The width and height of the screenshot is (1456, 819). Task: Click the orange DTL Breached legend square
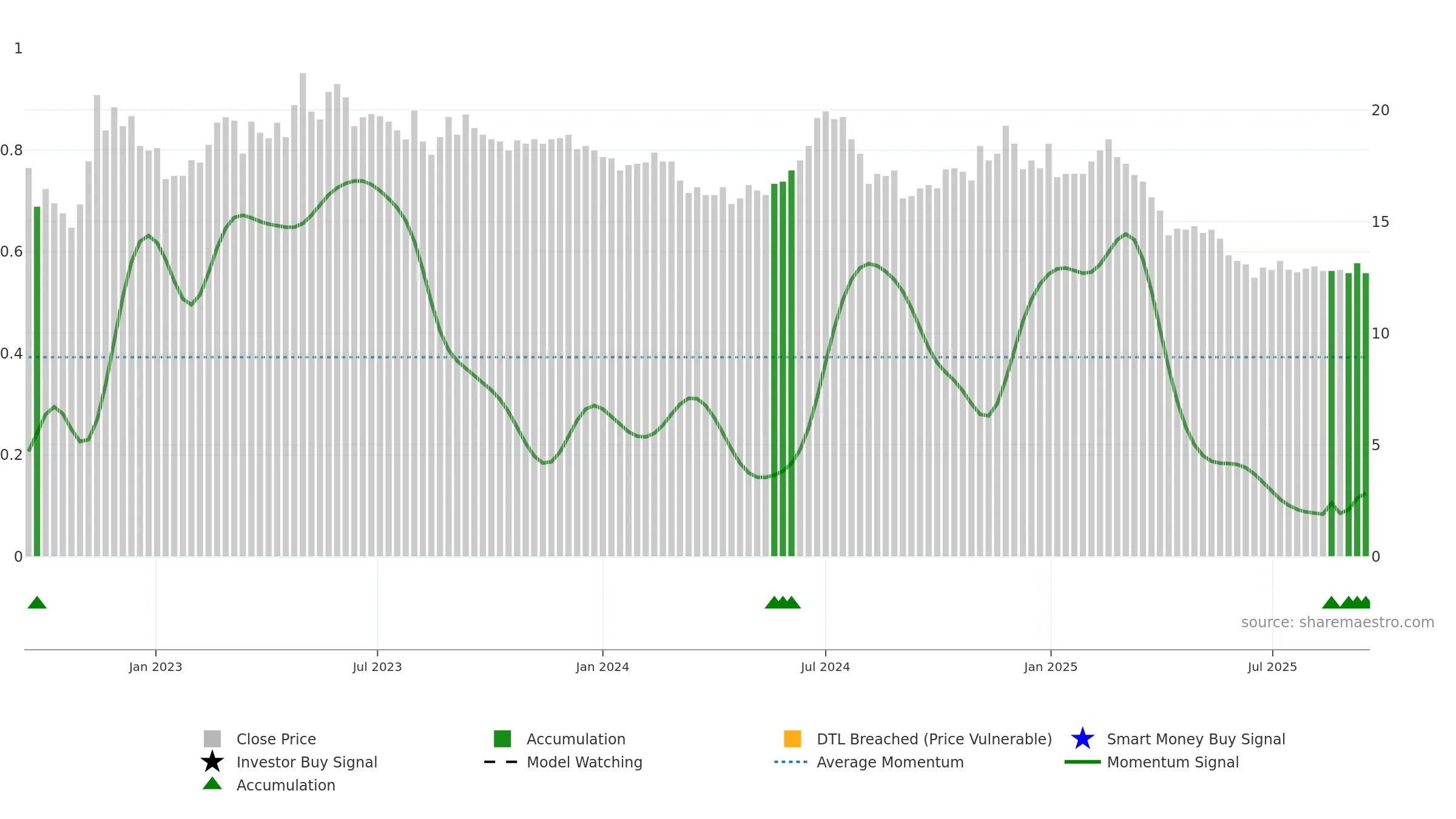[x=792, y=739]
